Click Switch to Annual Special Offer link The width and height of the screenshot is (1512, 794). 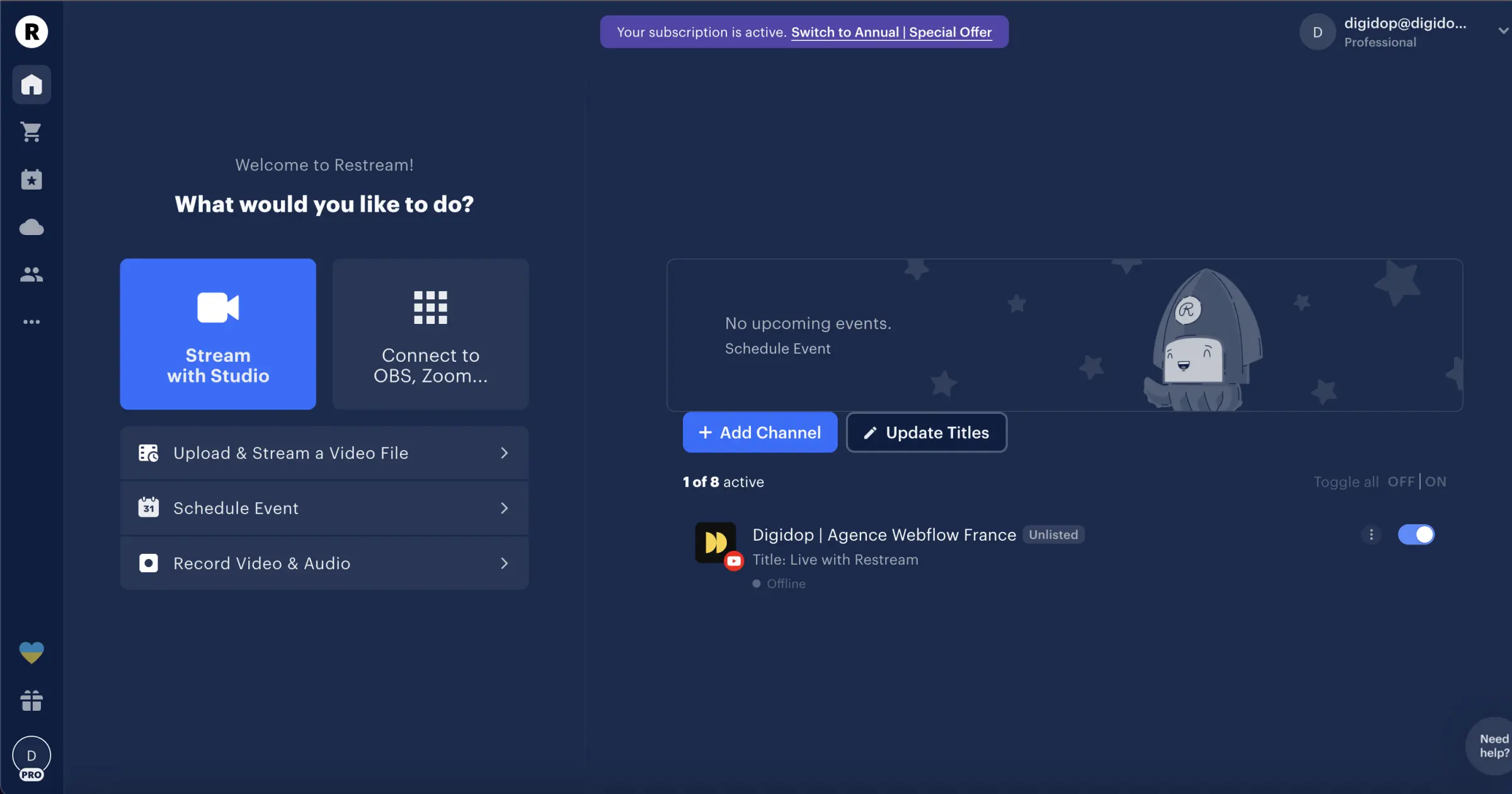pos(891,32)
